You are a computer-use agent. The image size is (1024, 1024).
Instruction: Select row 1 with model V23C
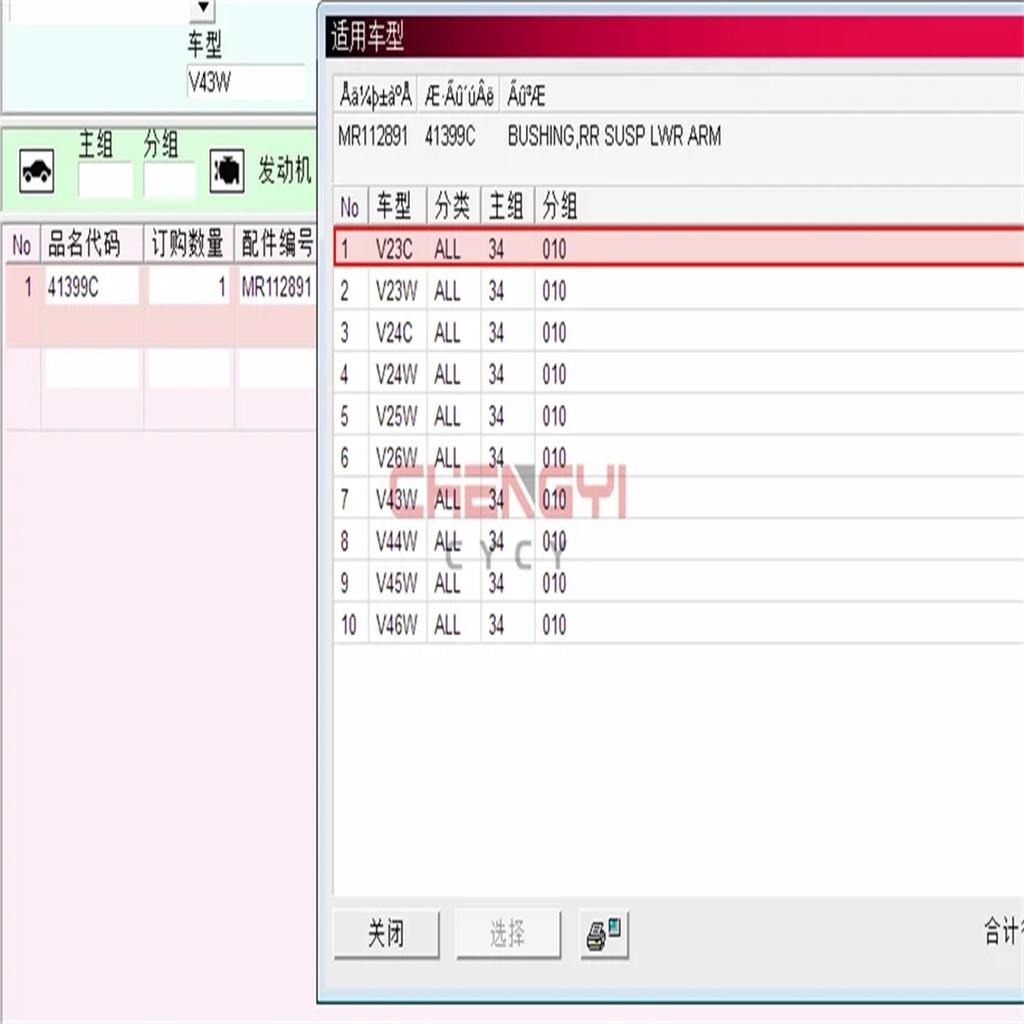pyautogui.click(x=679, y=247)
